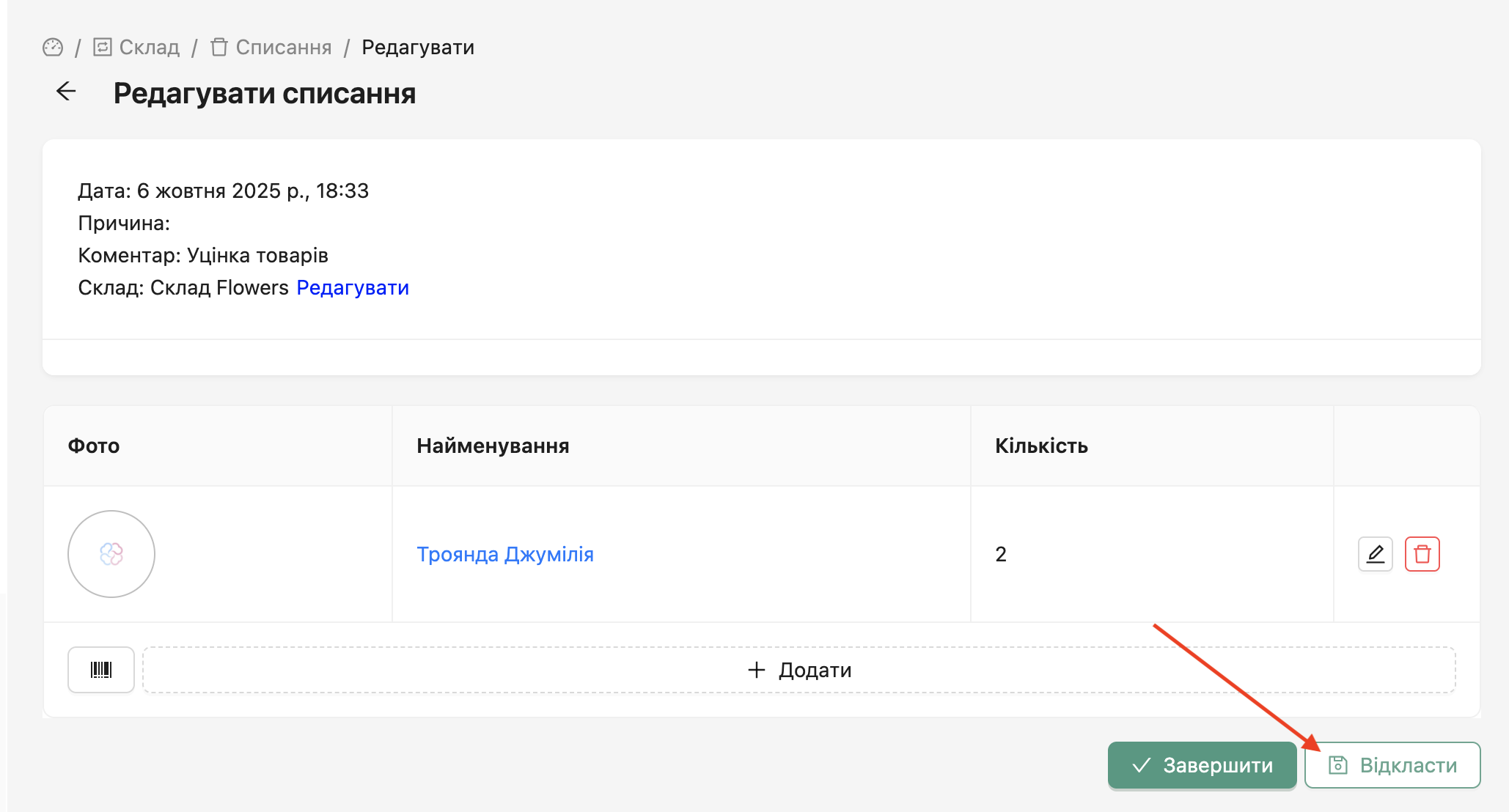Viewport: 1509px width, 812px height.
Task: Click the save icon on Відкласти button
Action: point(1338,765)
